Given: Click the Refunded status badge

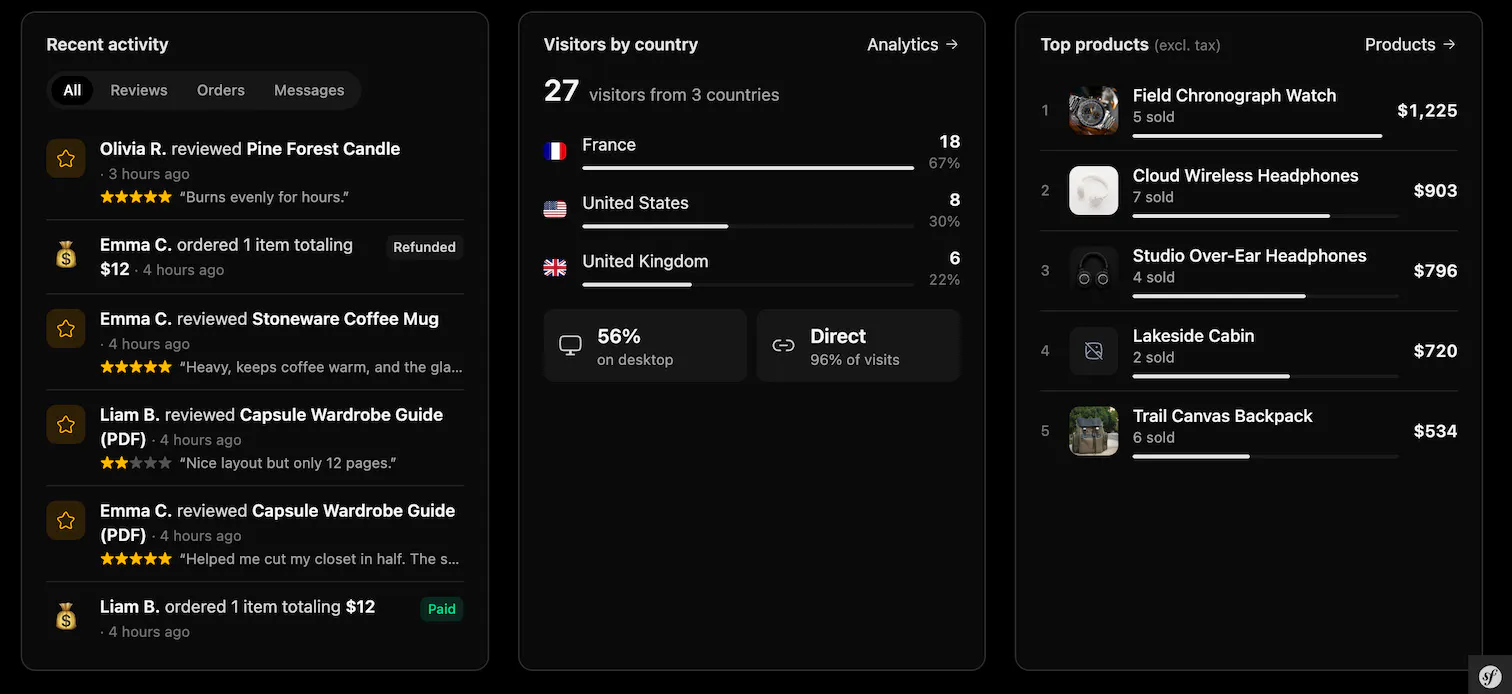Looking at the screenshot, I should 424,247.
